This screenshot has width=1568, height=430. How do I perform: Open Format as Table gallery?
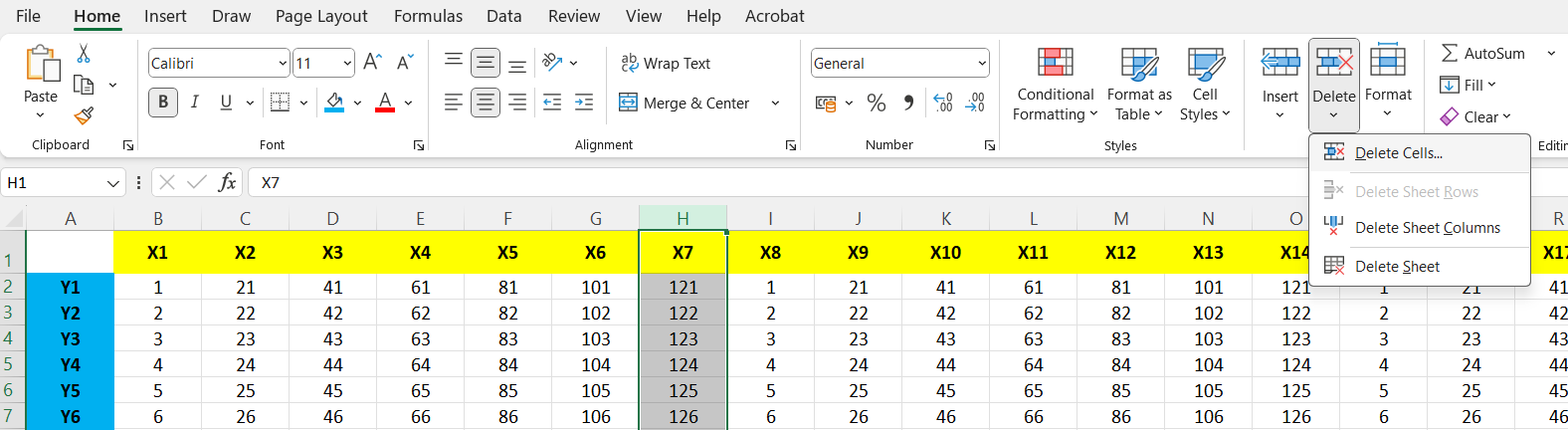1139,84
